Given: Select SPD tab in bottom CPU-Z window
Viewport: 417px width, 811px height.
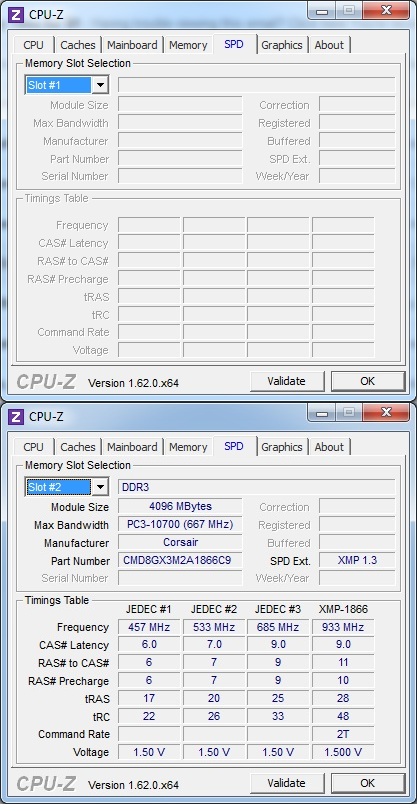Looking at the screenshot, I should [234, 446].
